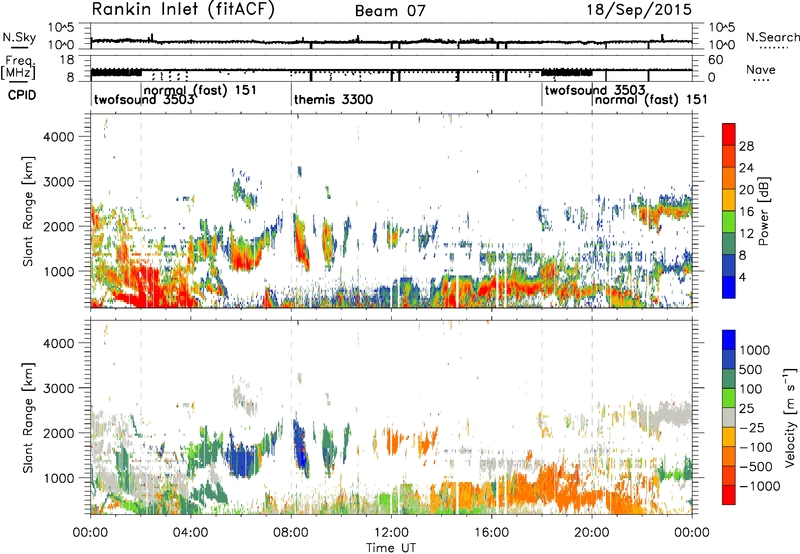This screenshot has height=554, width=800.
Task: Select the "themis 3300" CPID label
Action: pos(333,99)
